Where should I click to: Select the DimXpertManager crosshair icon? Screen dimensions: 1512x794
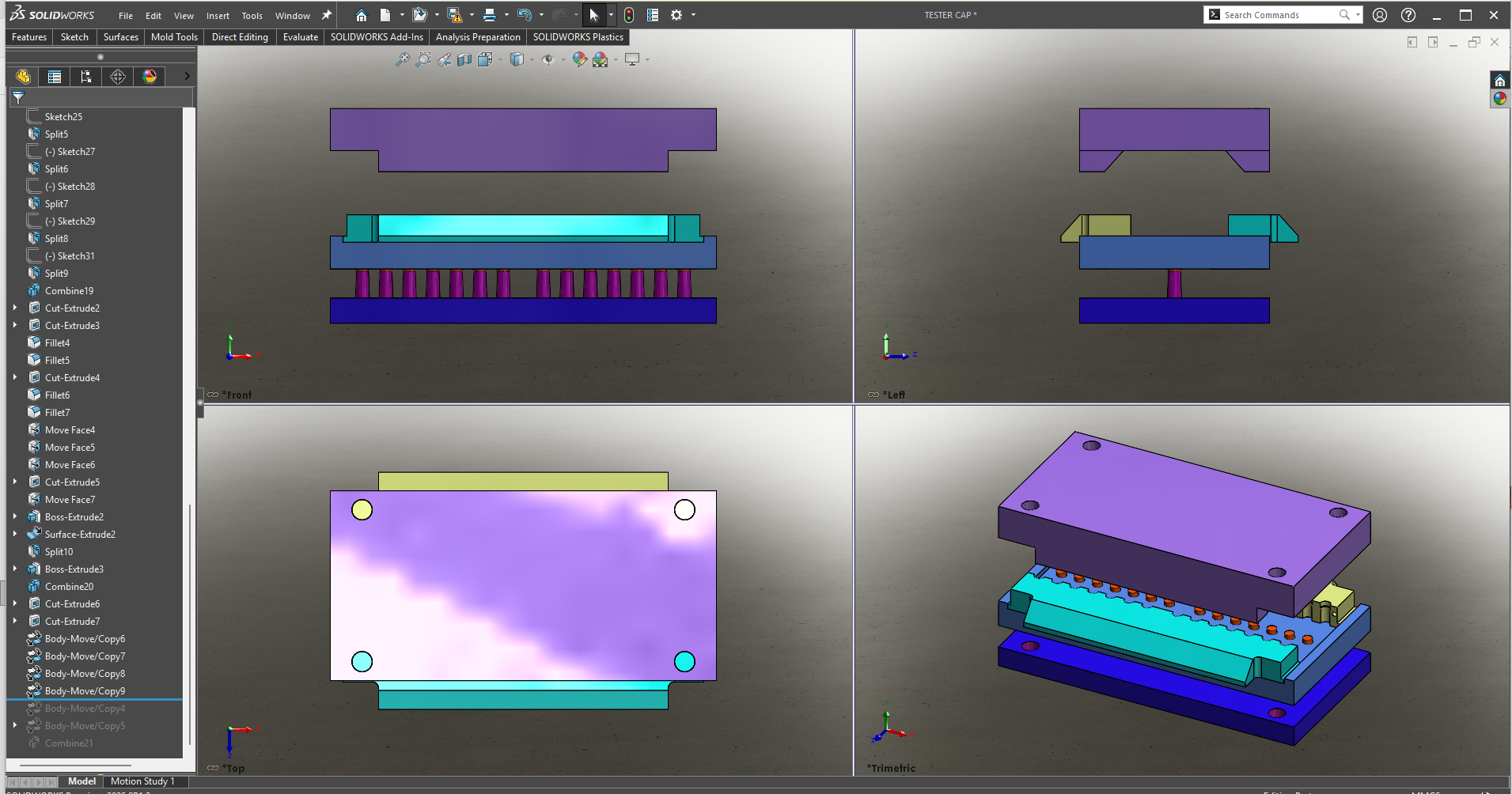[x=118, y=77]
